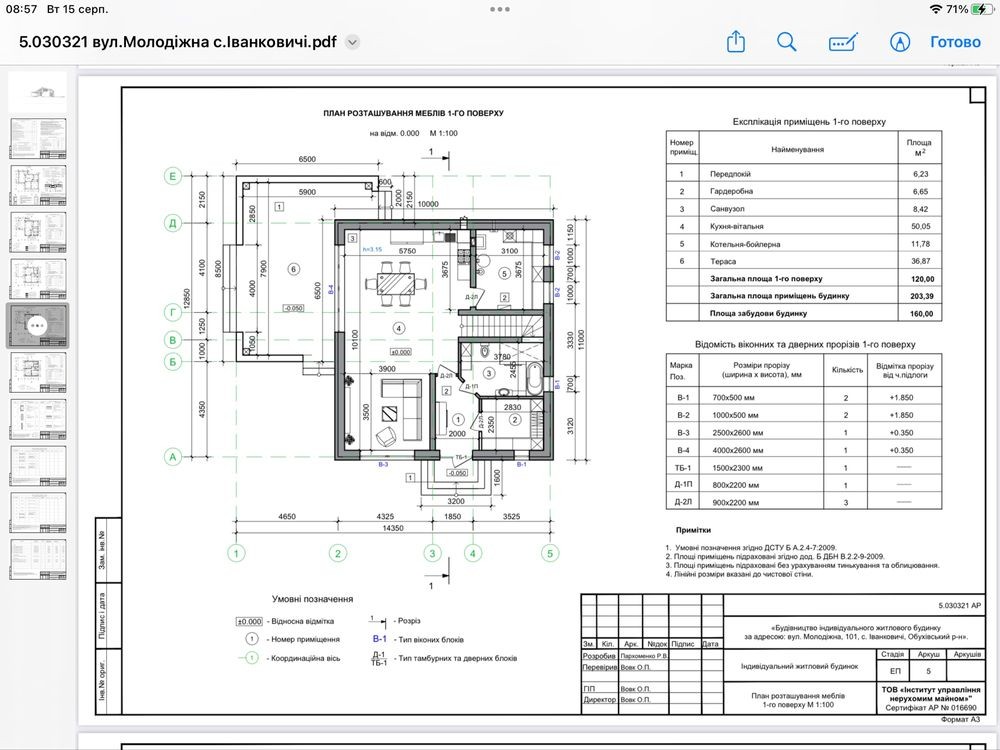Select the fourth page thumbnail in the sidebar
This screenshot has width=1000, height=750.
point(38,232)
